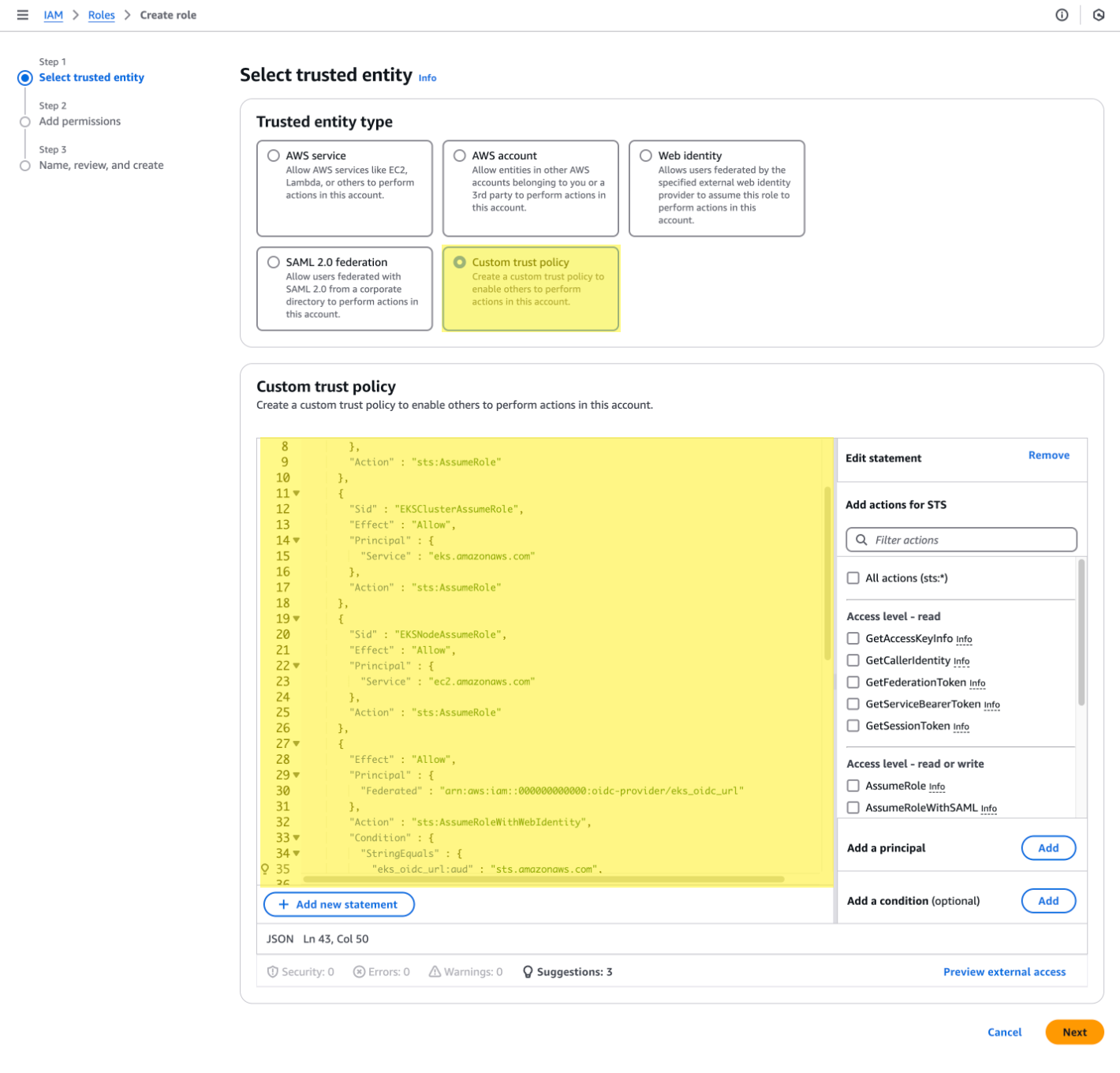Open the hamburger navigation menu
1120x1073 pixels.
click(23, 15)
